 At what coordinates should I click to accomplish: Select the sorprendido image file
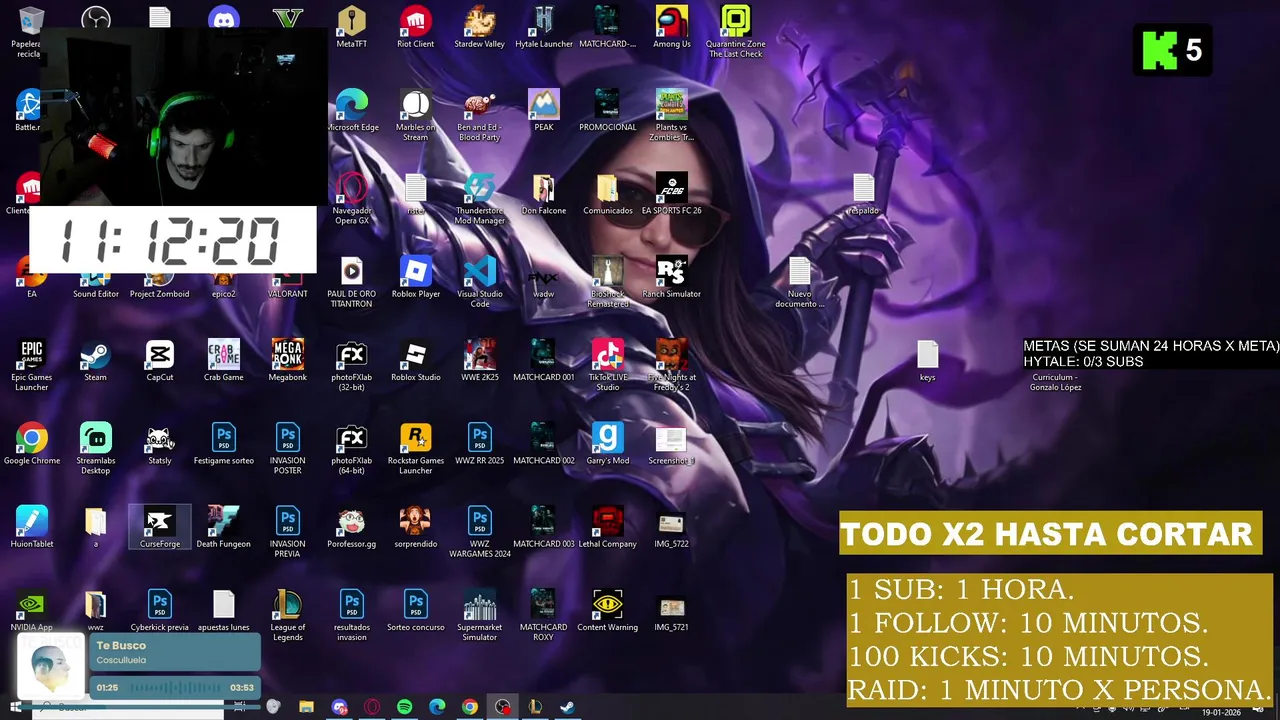click(415, 527)
